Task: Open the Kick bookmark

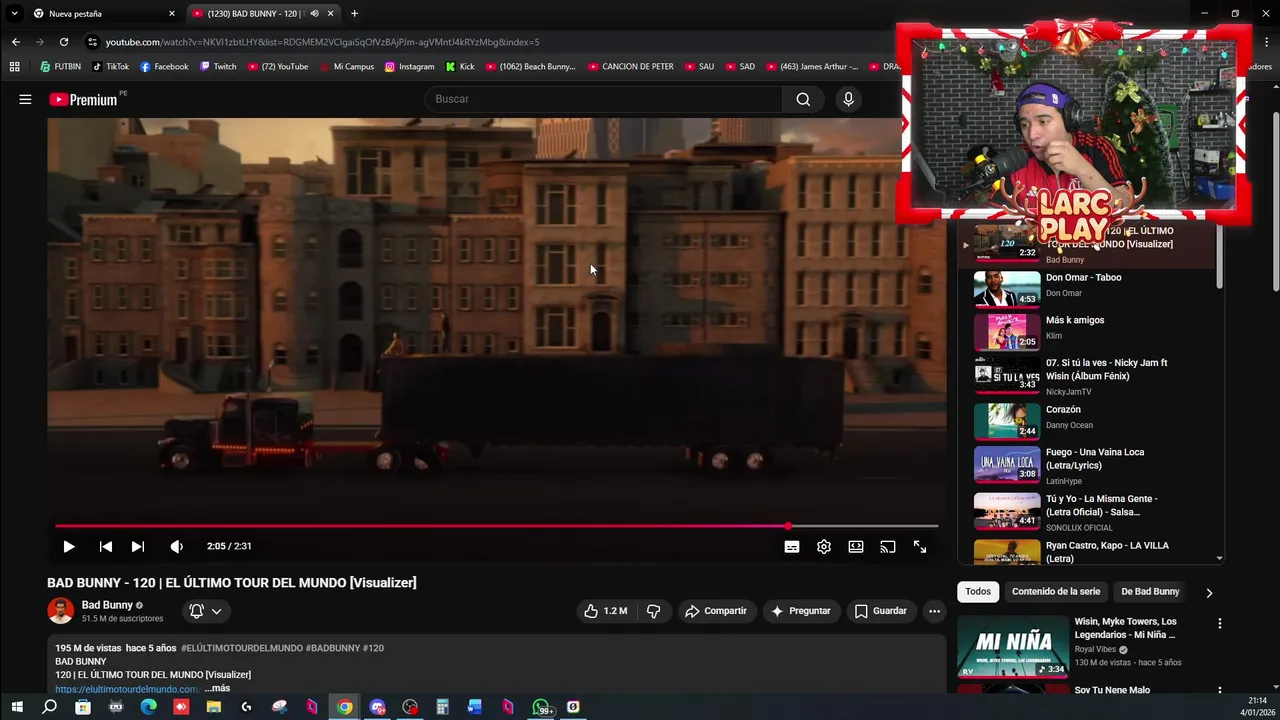Action: click(460, 67)
